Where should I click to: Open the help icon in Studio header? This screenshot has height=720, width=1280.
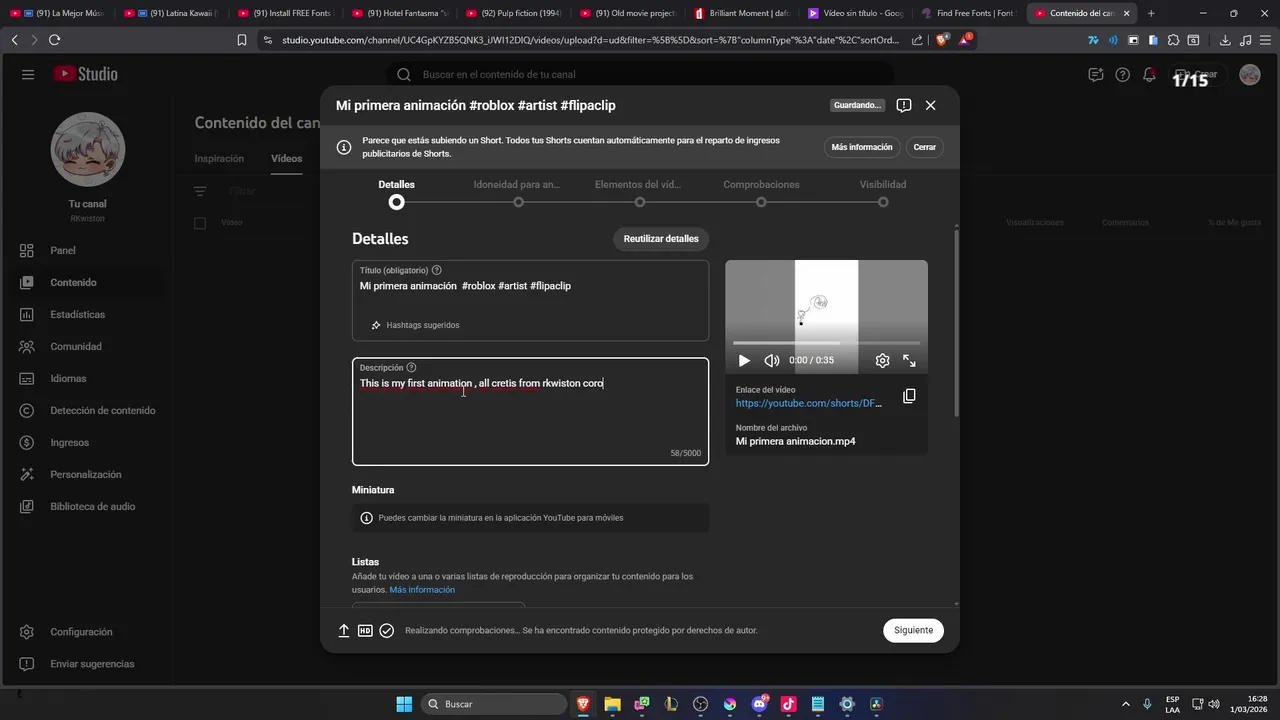1123,75
